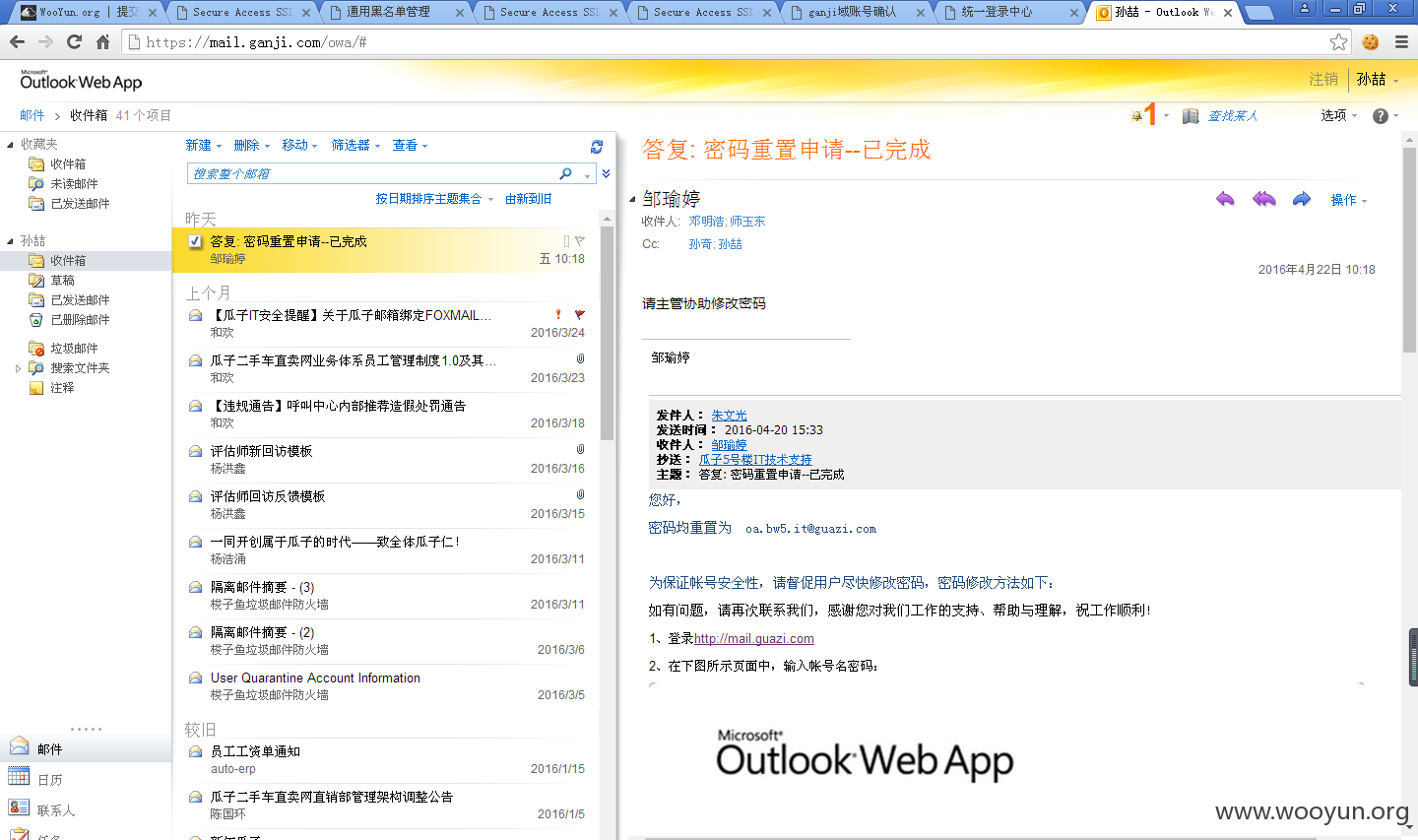Open the 移动 move dropdown
This screenshot has height=840, width=1418.
300,145
